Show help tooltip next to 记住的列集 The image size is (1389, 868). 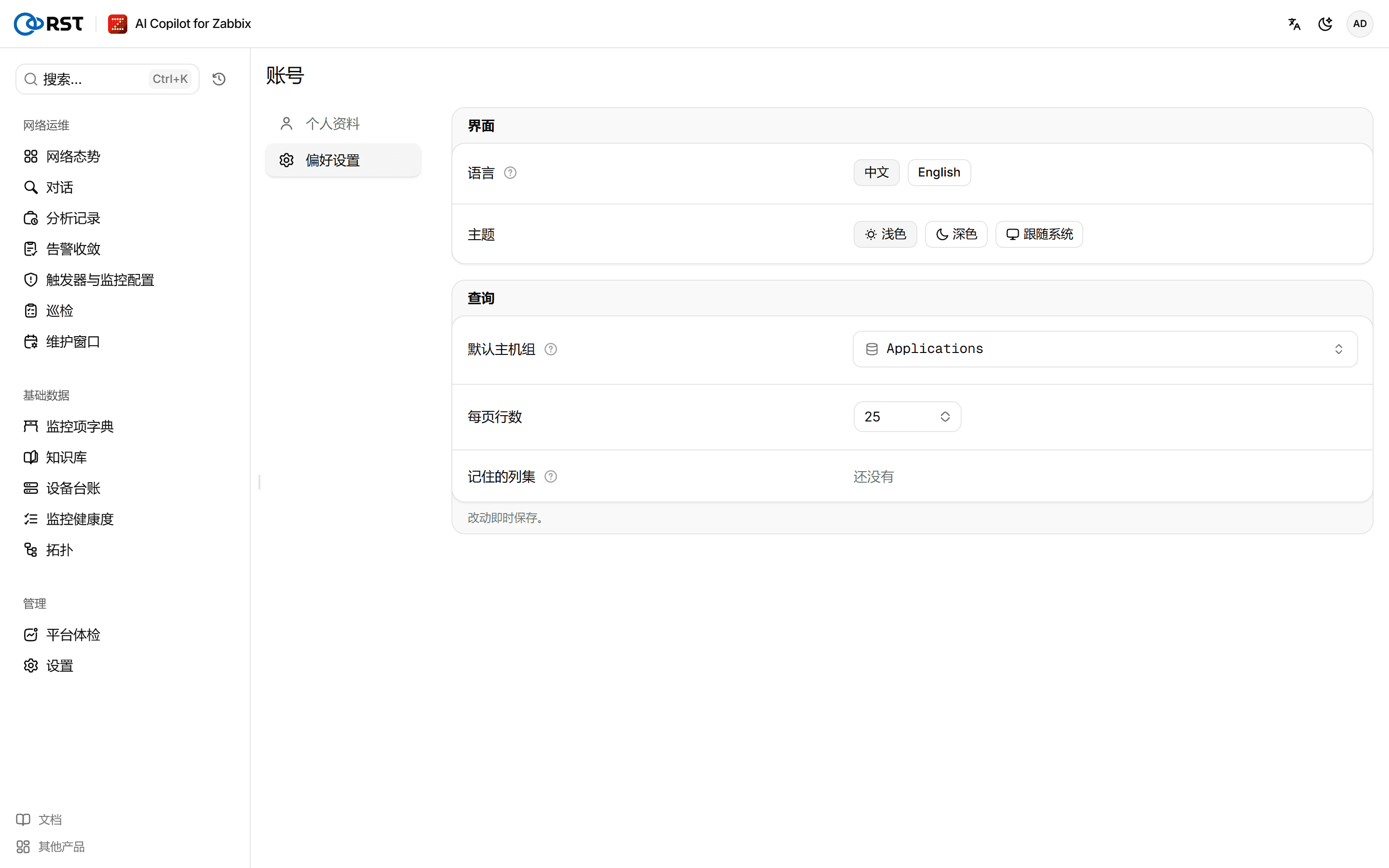[550, 476]
